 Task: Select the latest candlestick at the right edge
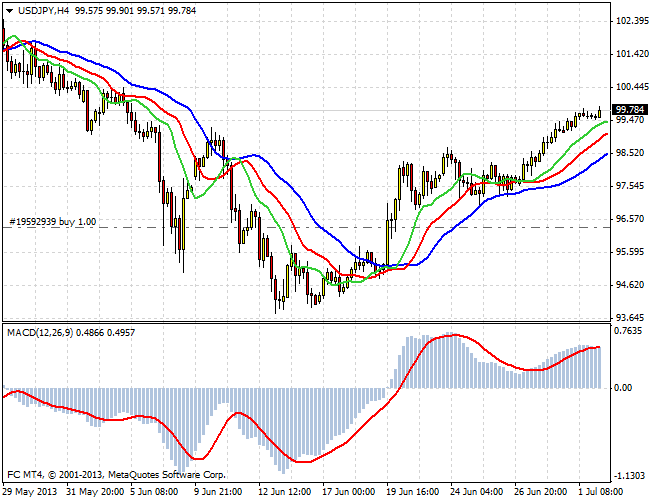(599, 113)
